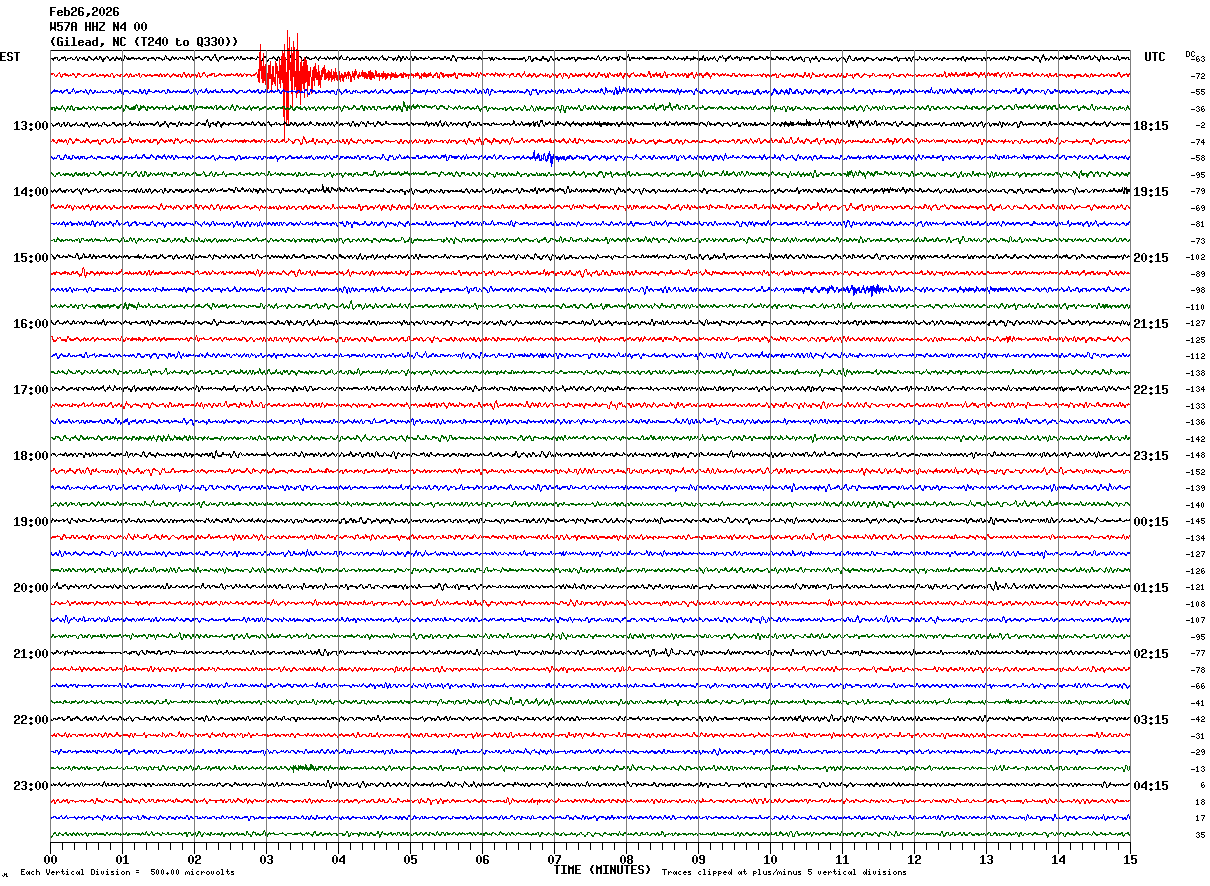The image size is (1210, 886).
Task: Click the 15 minute tick label
Action: tap(1130, 859)
